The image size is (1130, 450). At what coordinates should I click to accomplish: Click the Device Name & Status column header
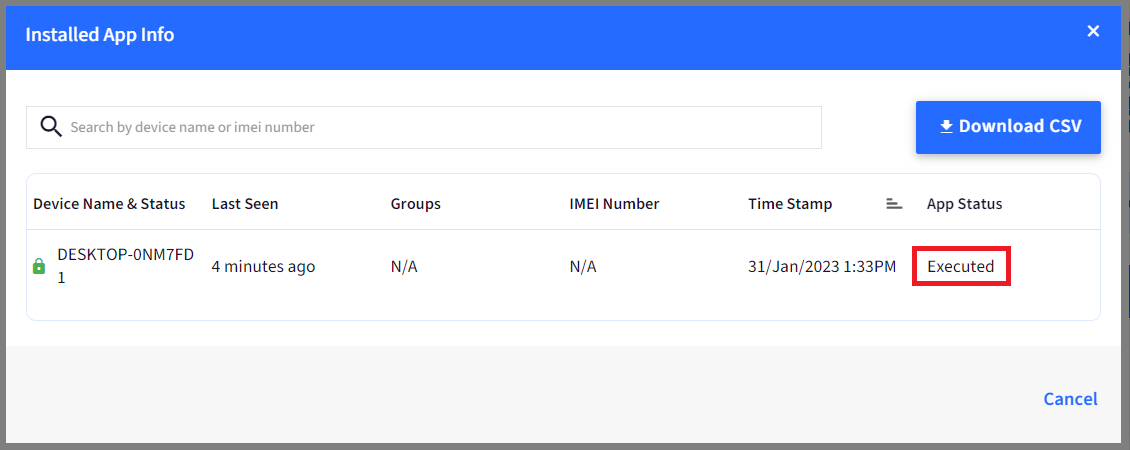click(109, 204)
